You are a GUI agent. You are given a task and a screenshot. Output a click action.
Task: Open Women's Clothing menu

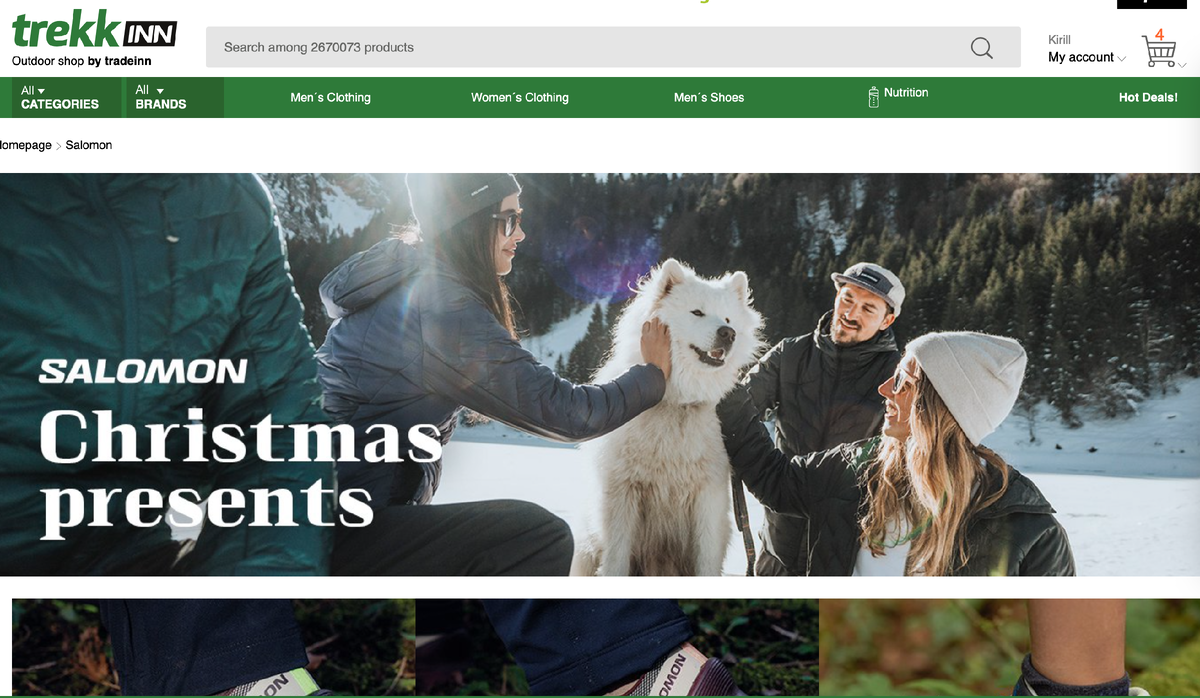click(x=519, y=97)
